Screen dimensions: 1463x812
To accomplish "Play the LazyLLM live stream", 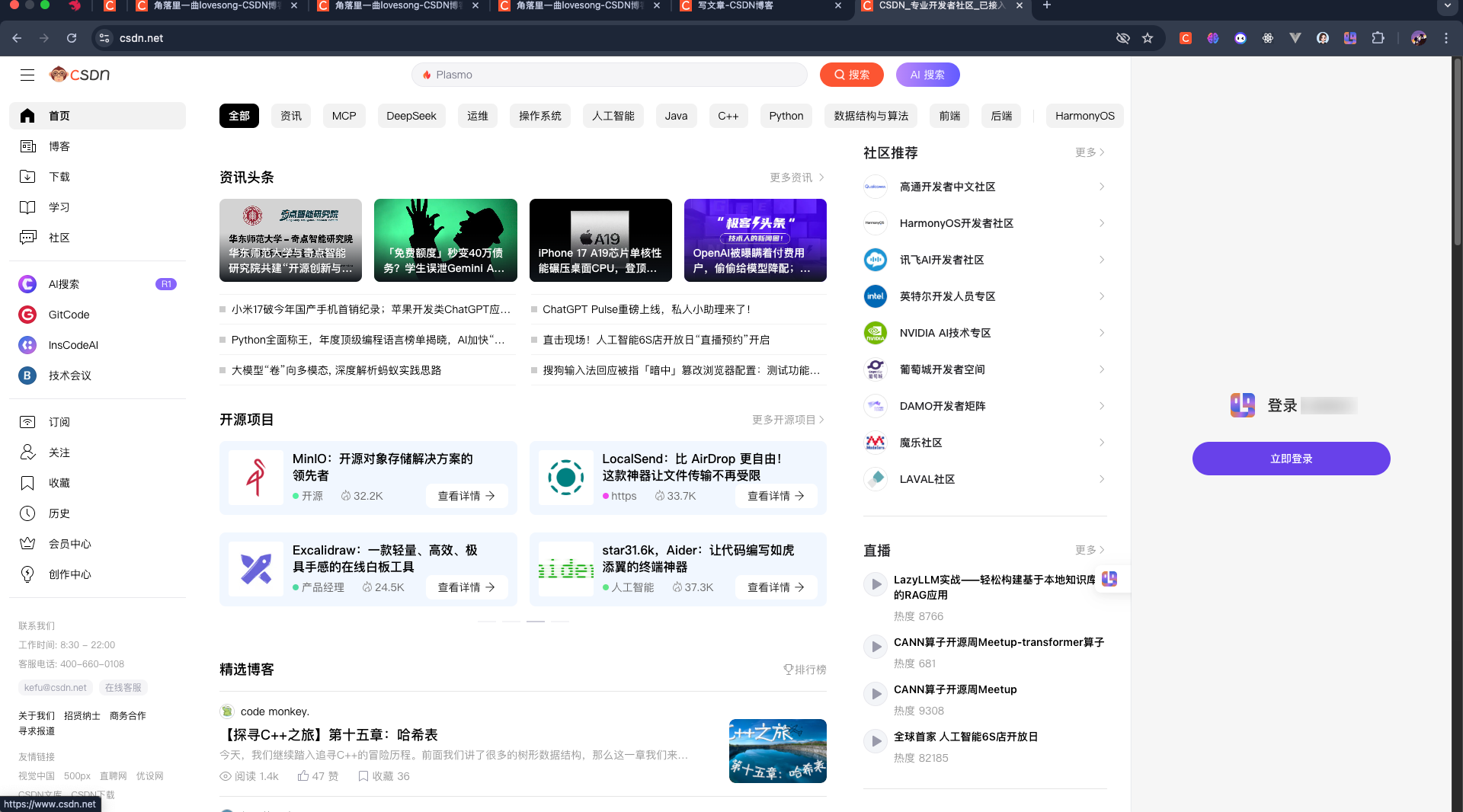I will (x=875, y=584).
